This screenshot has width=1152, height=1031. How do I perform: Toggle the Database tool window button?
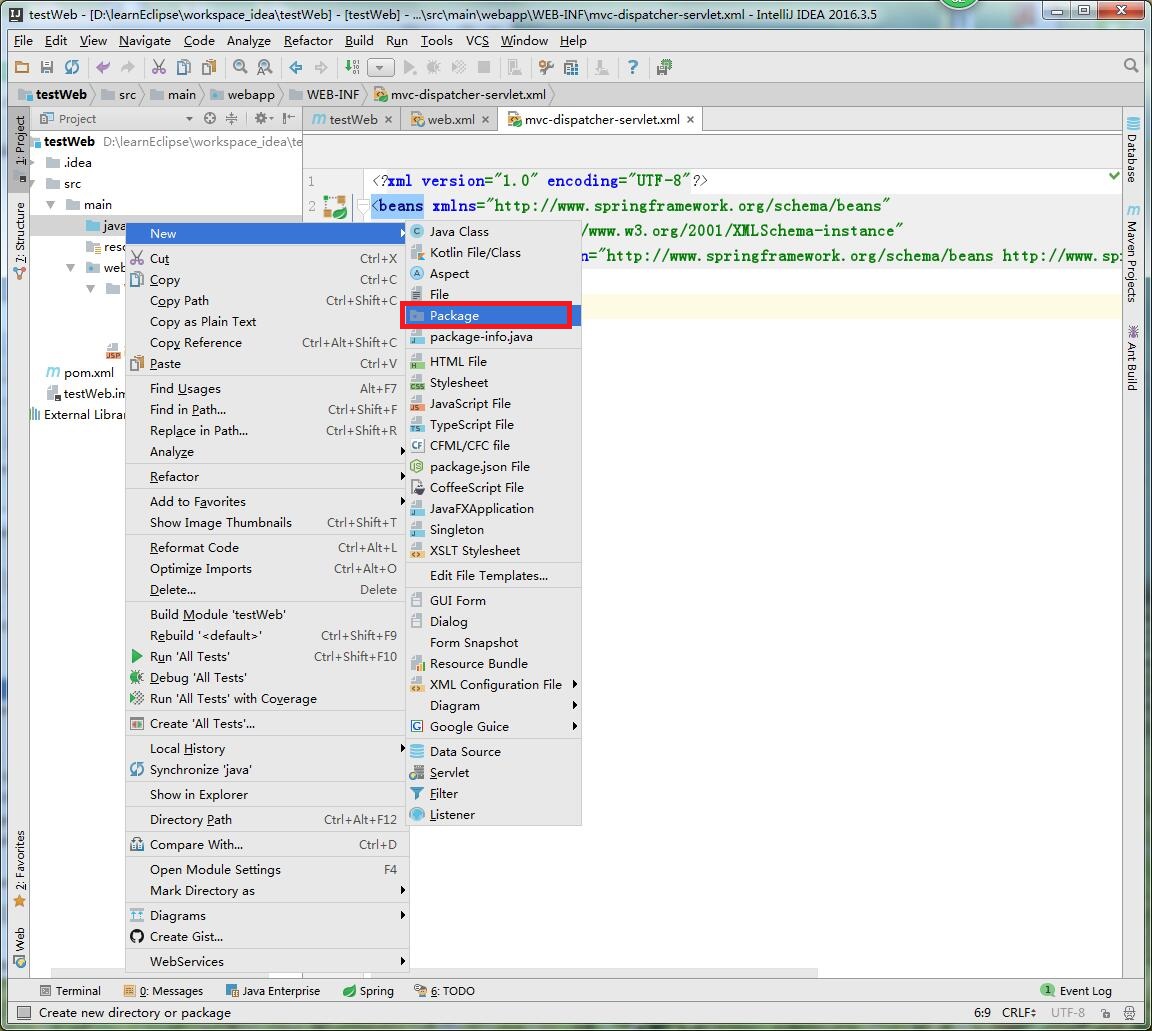pos(1132,151)
